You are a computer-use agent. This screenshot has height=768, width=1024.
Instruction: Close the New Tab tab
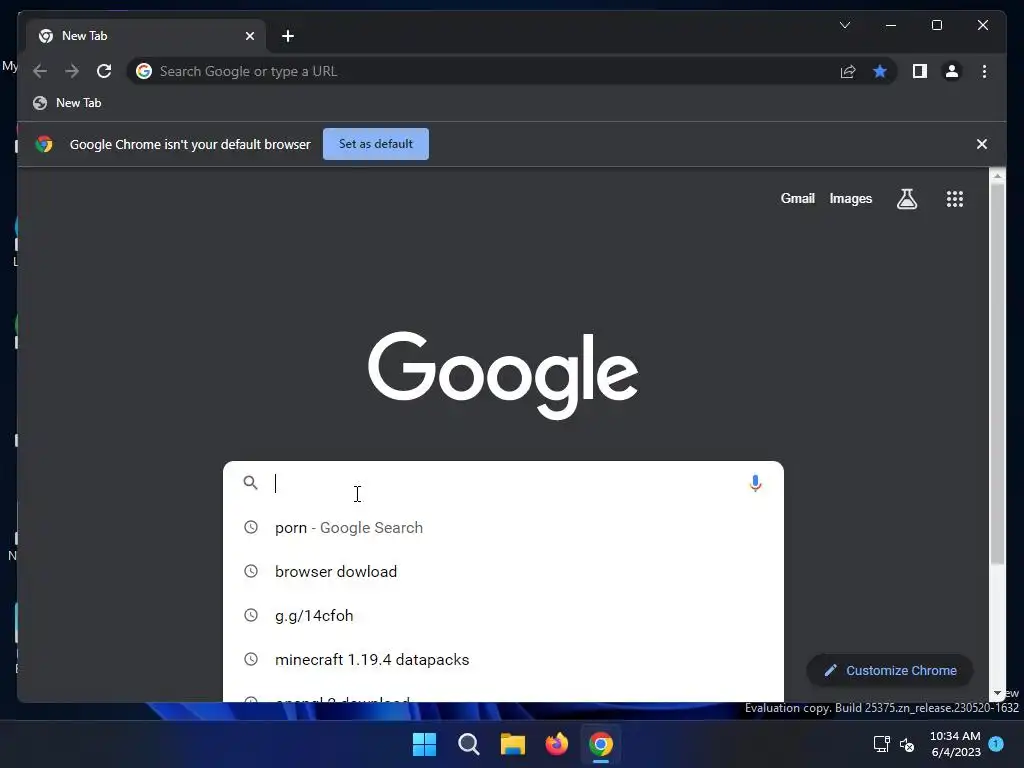tap(249, 36)
